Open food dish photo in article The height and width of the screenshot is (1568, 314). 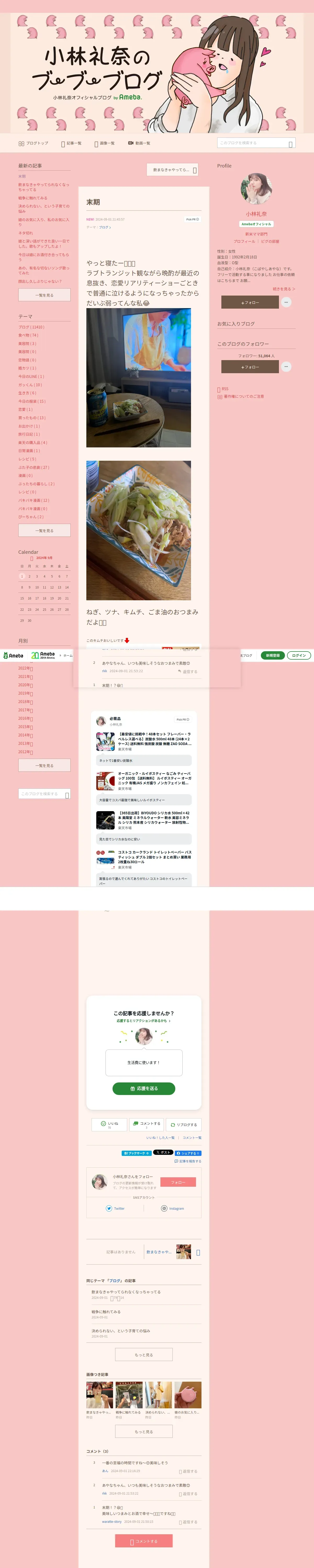(138, 530)
